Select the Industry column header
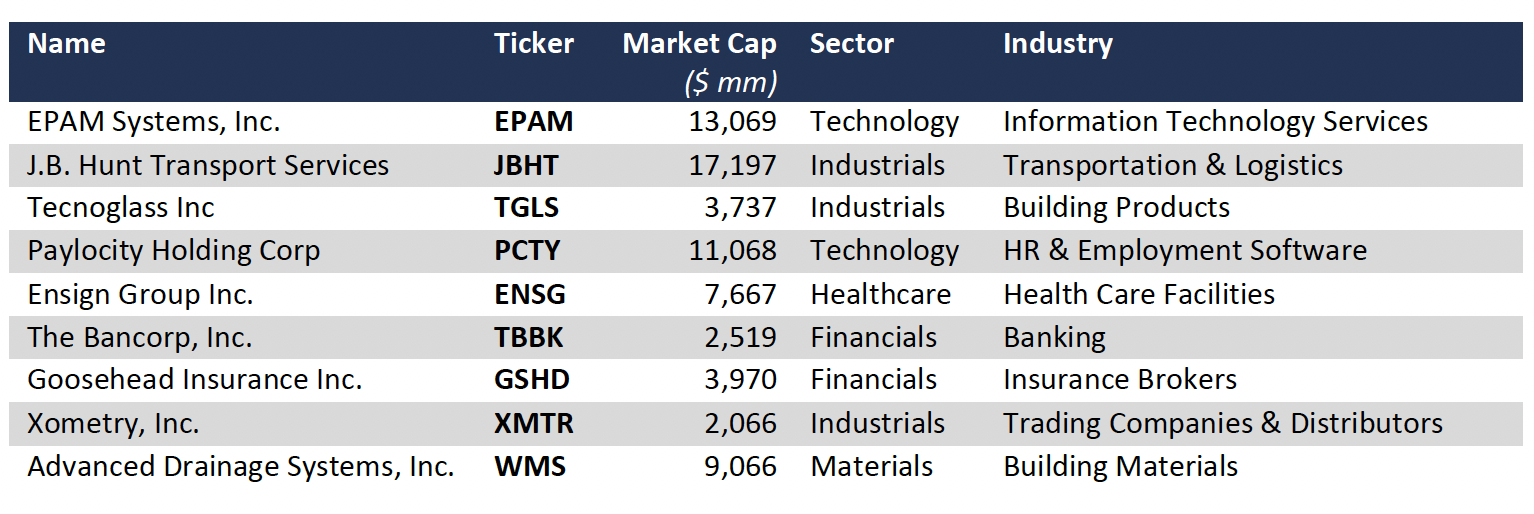Screen dimensions: 1534x514 pyautogui.click(x=1057, y=44)
